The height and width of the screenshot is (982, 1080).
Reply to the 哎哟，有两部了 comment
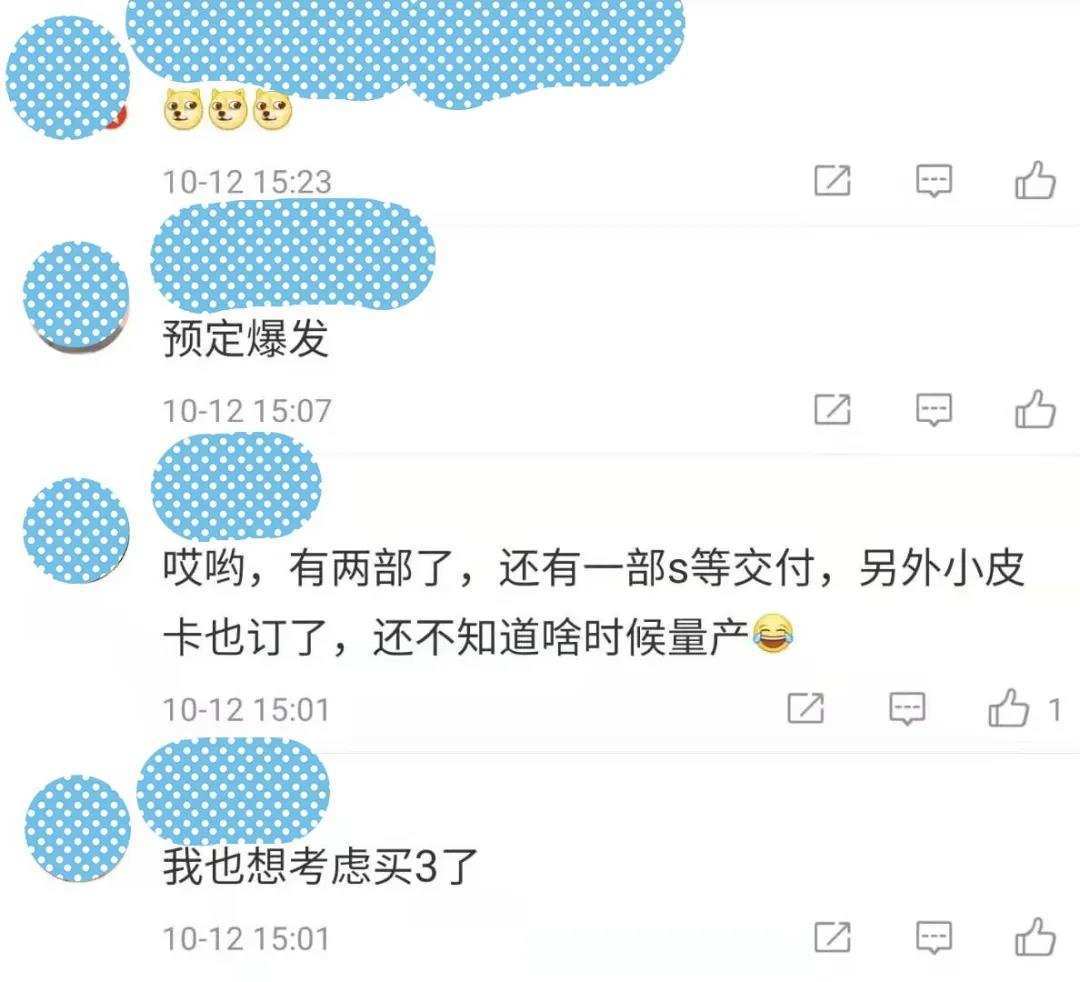click(907, 708)
